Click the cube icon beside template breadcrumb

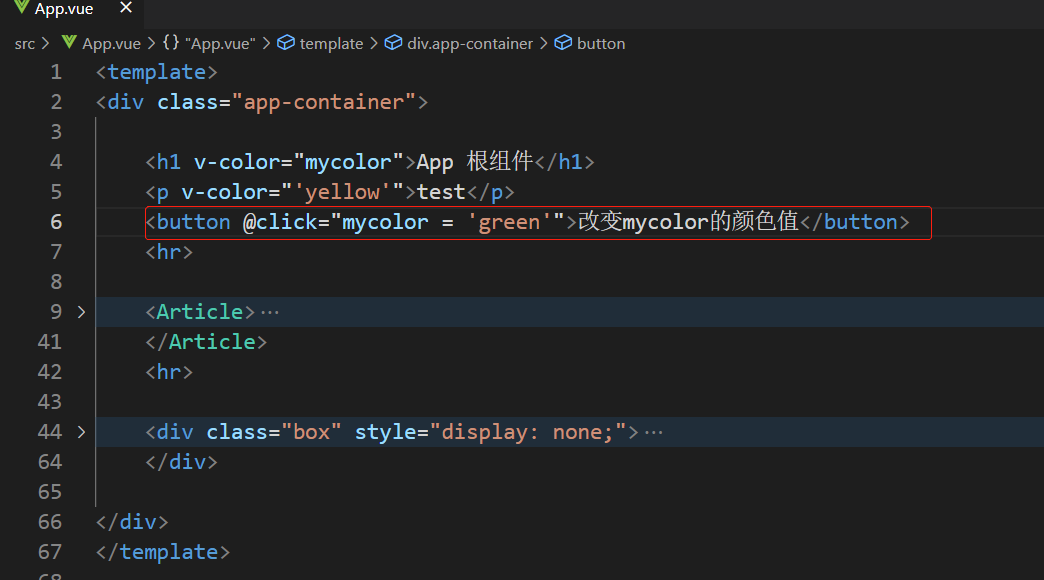pyautogui.click(x=286, y=43)
